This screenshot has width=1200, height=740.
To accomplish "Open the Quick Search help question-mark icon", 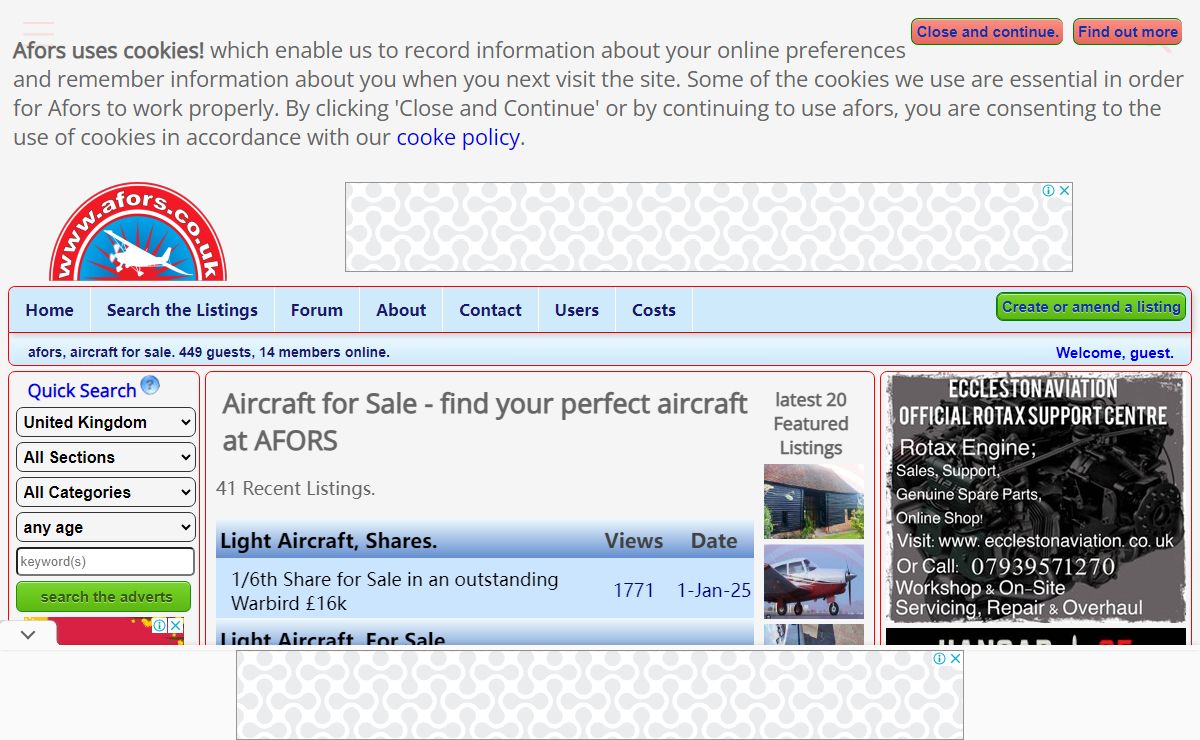I will tap(150, 385).
